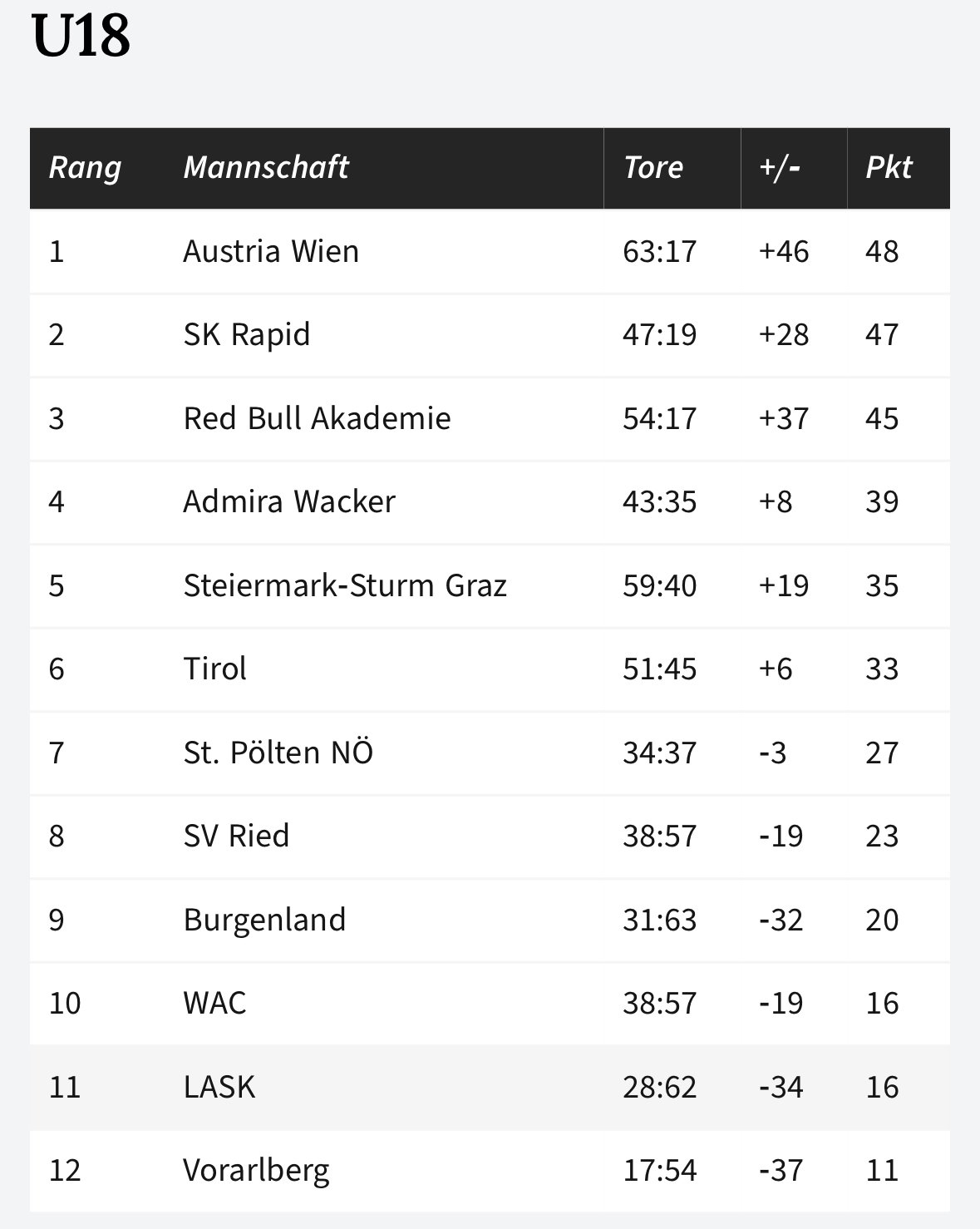
Task: Select the SV Ried team name
Action: tap(236, 836)
